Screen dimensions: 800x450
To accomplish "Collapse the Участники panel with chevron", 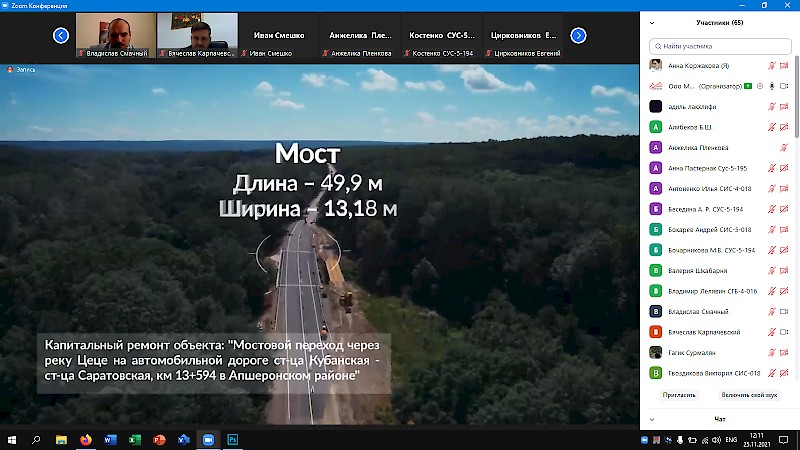I will pyautogui.click(x=652, y=22).
